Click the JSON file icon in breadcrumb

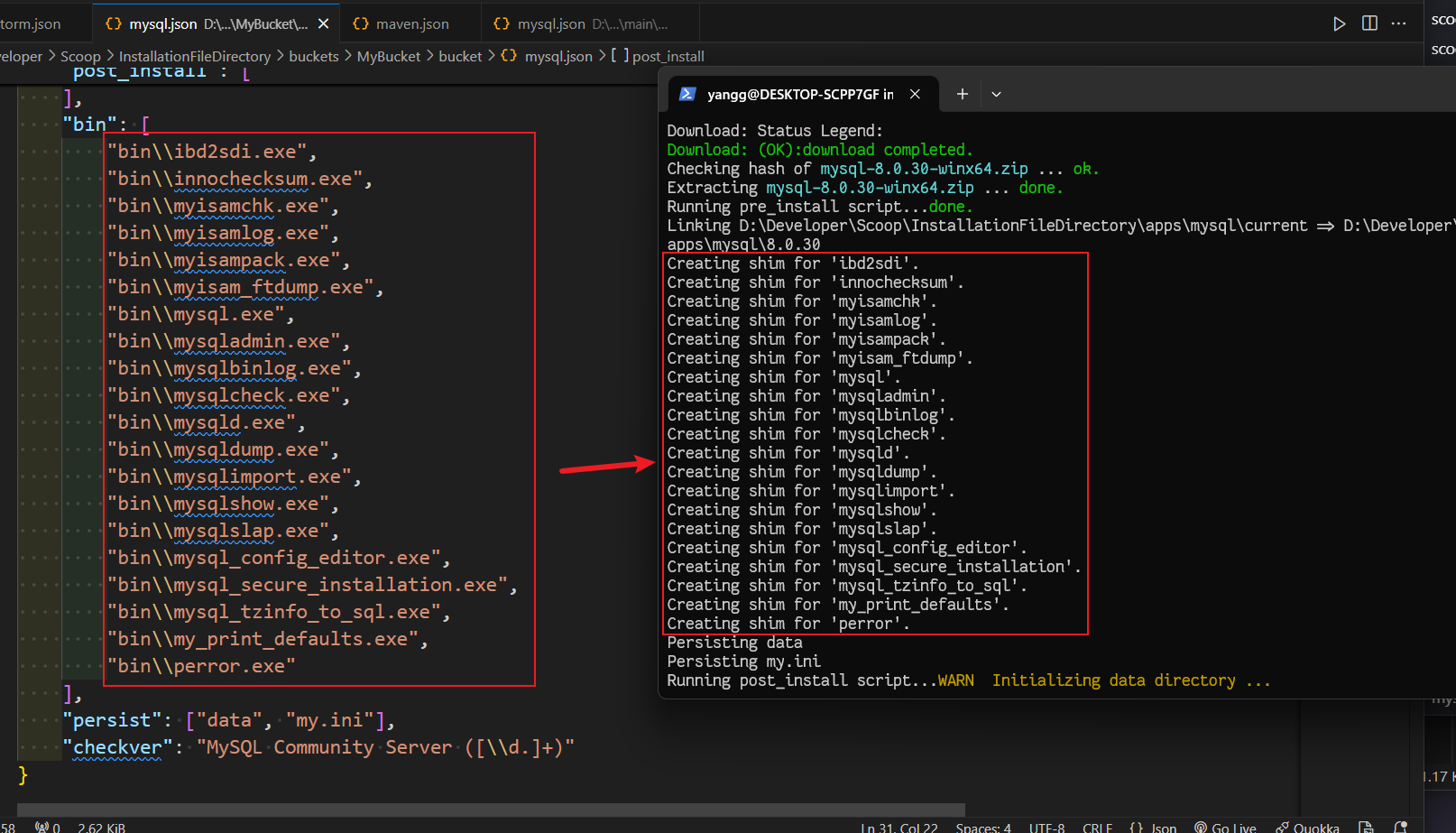509,56
